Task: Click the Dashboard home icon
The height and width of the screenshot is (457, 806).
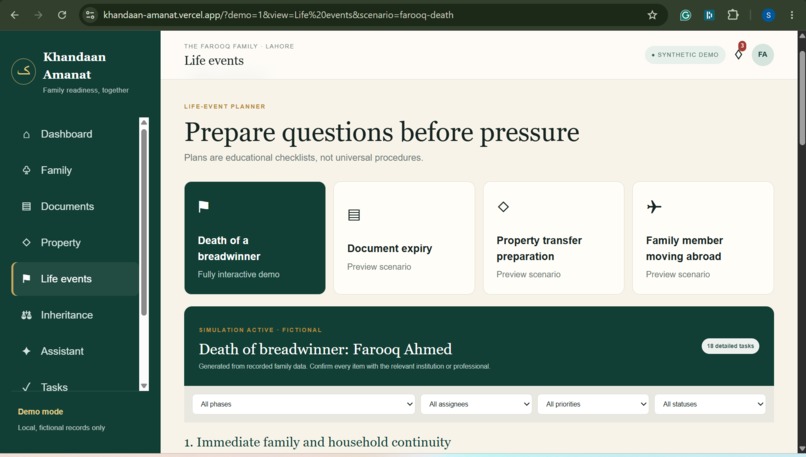Action: point(26,135)
